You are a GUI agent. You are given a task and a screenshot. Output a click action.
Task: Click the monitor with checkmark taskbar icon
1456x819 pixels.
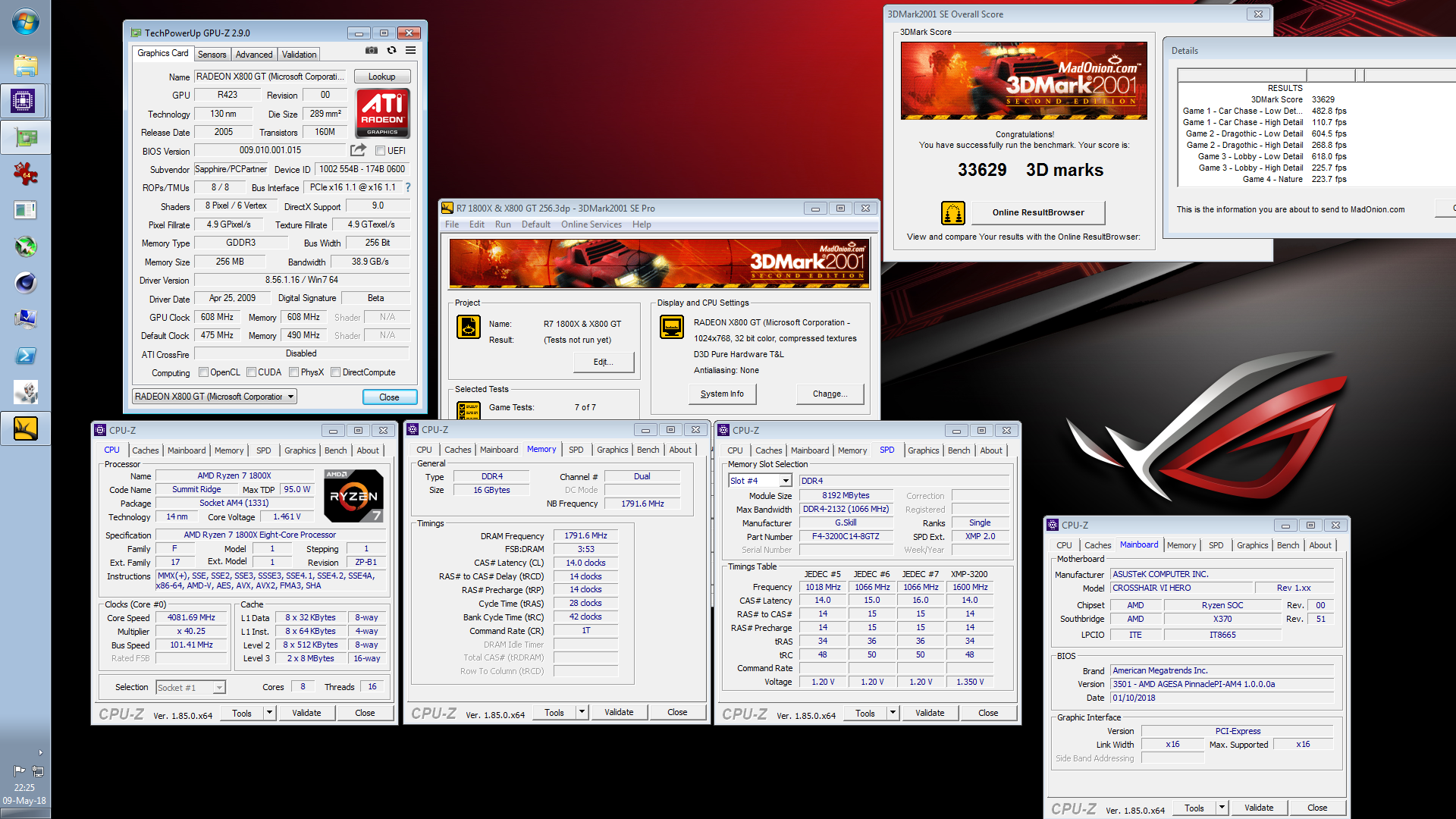coord(25,319)
